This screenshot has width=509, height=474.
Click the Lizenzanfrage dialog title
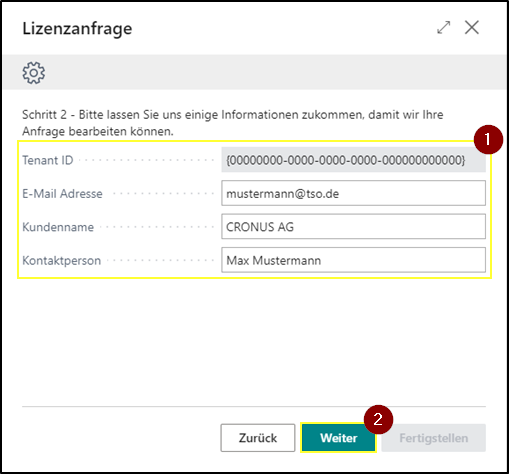tap(77, 29)
